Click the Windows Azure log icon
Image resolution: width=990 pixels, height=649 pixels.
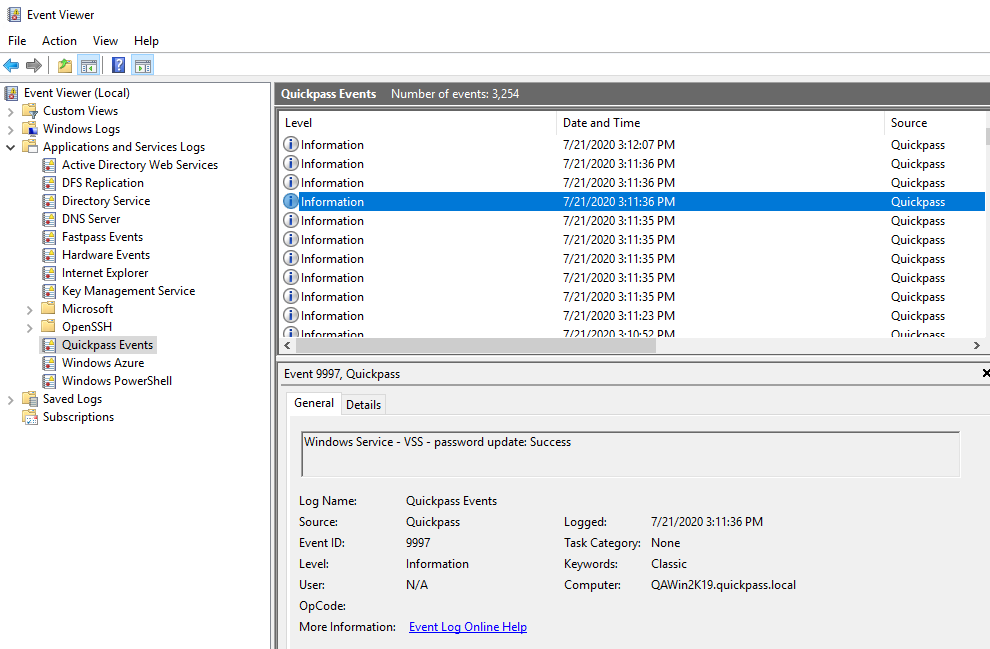tap(49, 363)
